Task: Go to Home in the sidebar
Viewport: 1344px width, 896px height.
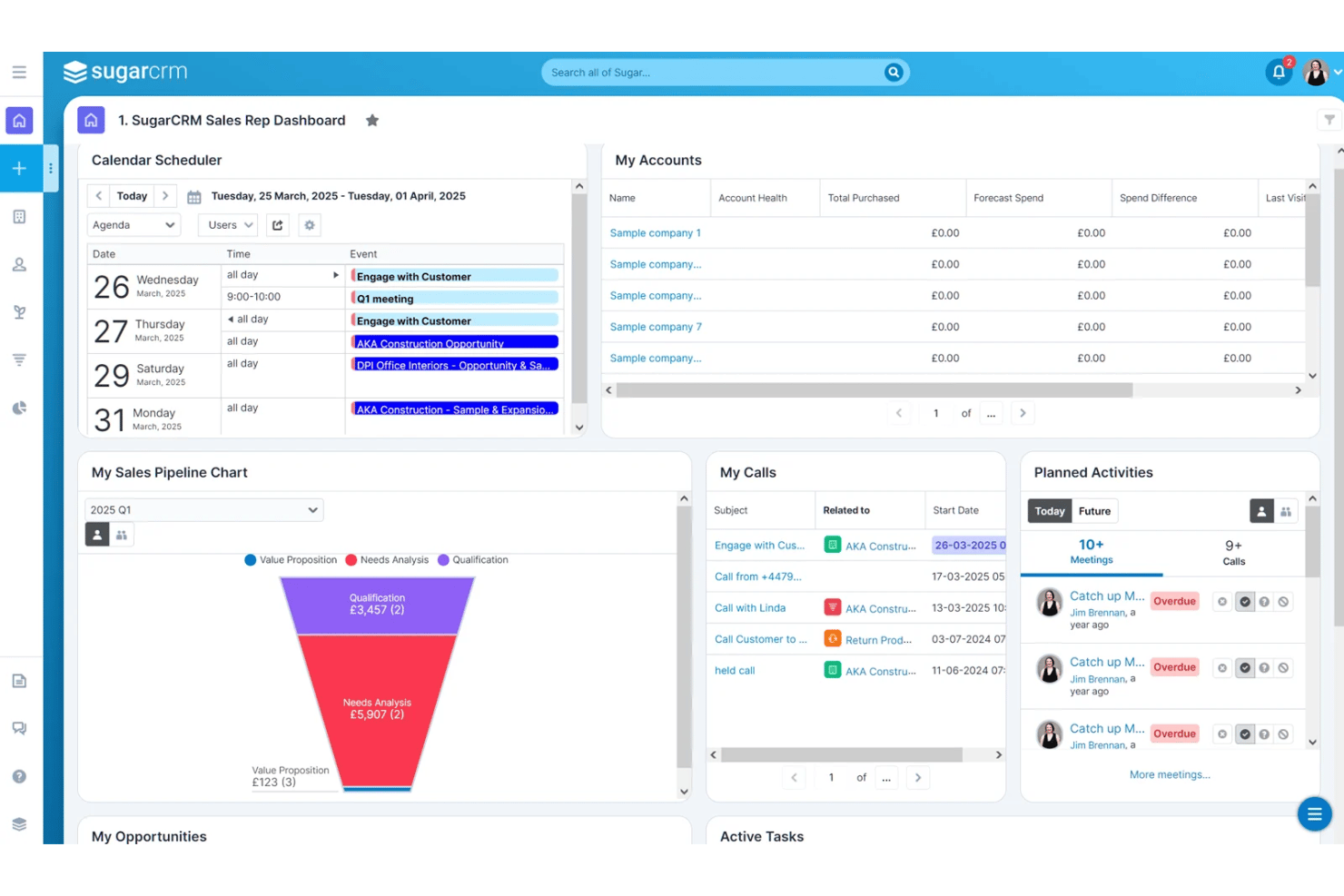Action: [x=19, y=121]
